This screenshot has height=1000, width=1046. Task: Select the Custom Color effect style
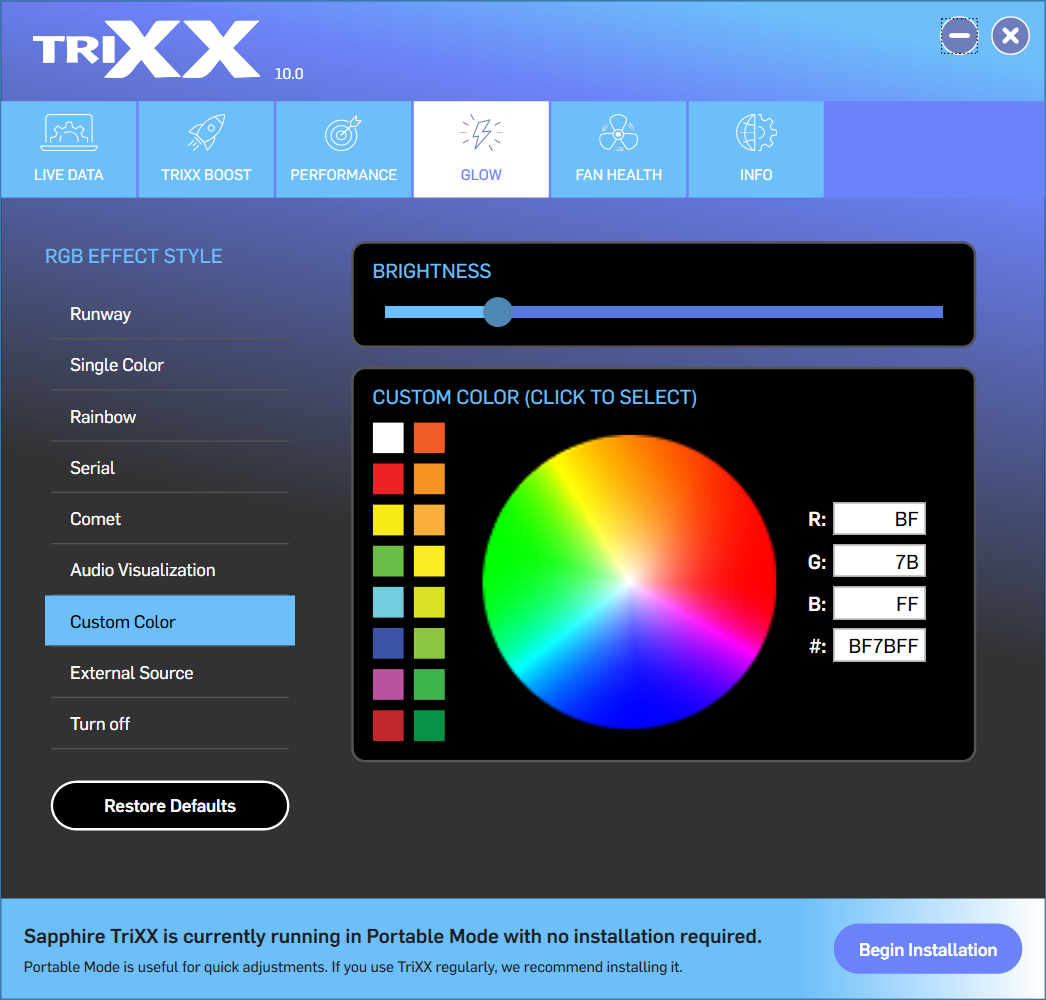coord(170,621)
